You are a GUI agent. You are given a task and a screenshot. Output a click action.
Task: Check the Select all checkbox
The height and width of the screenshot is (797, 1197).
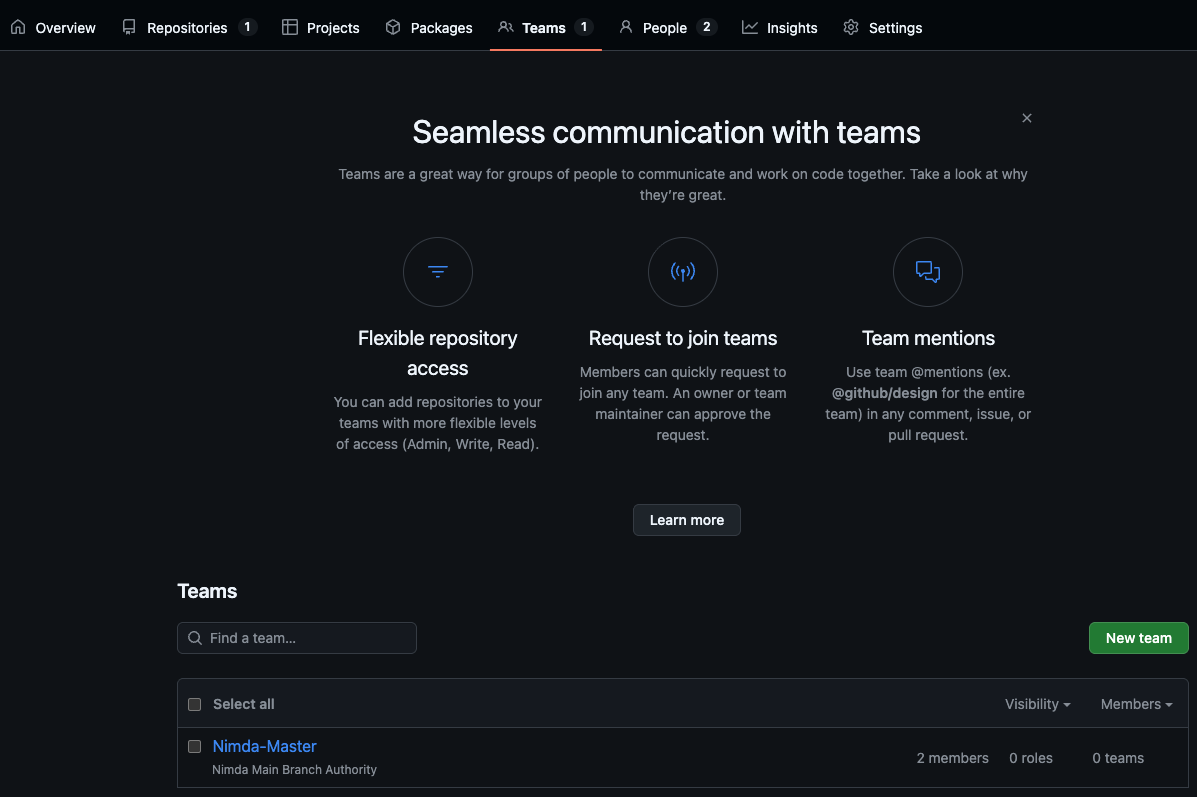pos(195,704)
